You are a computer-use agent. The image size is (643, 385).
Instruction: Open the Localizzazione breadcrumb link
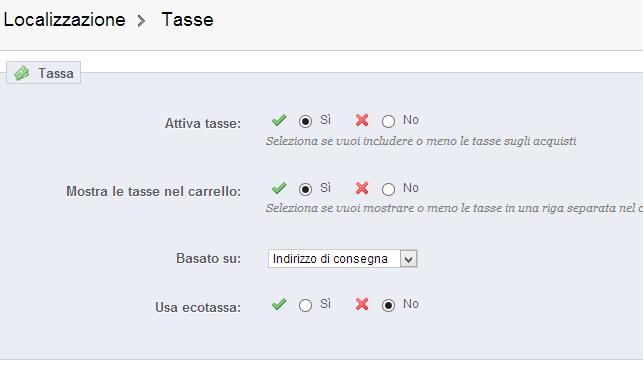(64, 20)
